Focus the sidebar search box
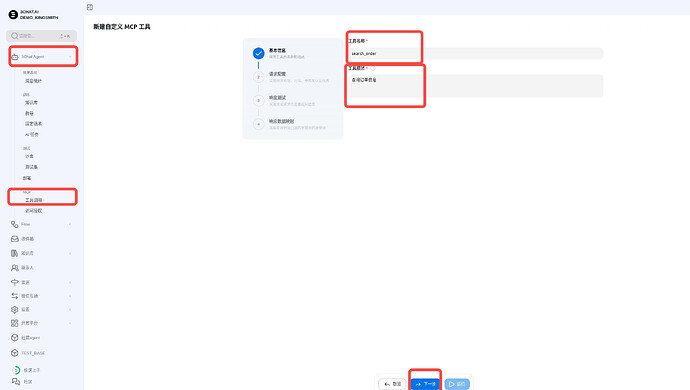 [x=41, y=36]
